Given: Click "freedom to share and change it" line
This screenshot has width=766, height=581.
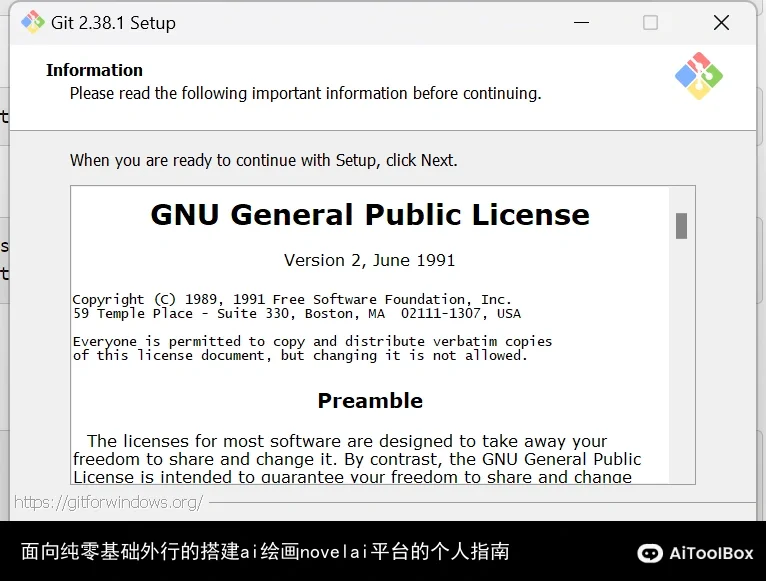Looking at the screenshot, I should (357, 459).
